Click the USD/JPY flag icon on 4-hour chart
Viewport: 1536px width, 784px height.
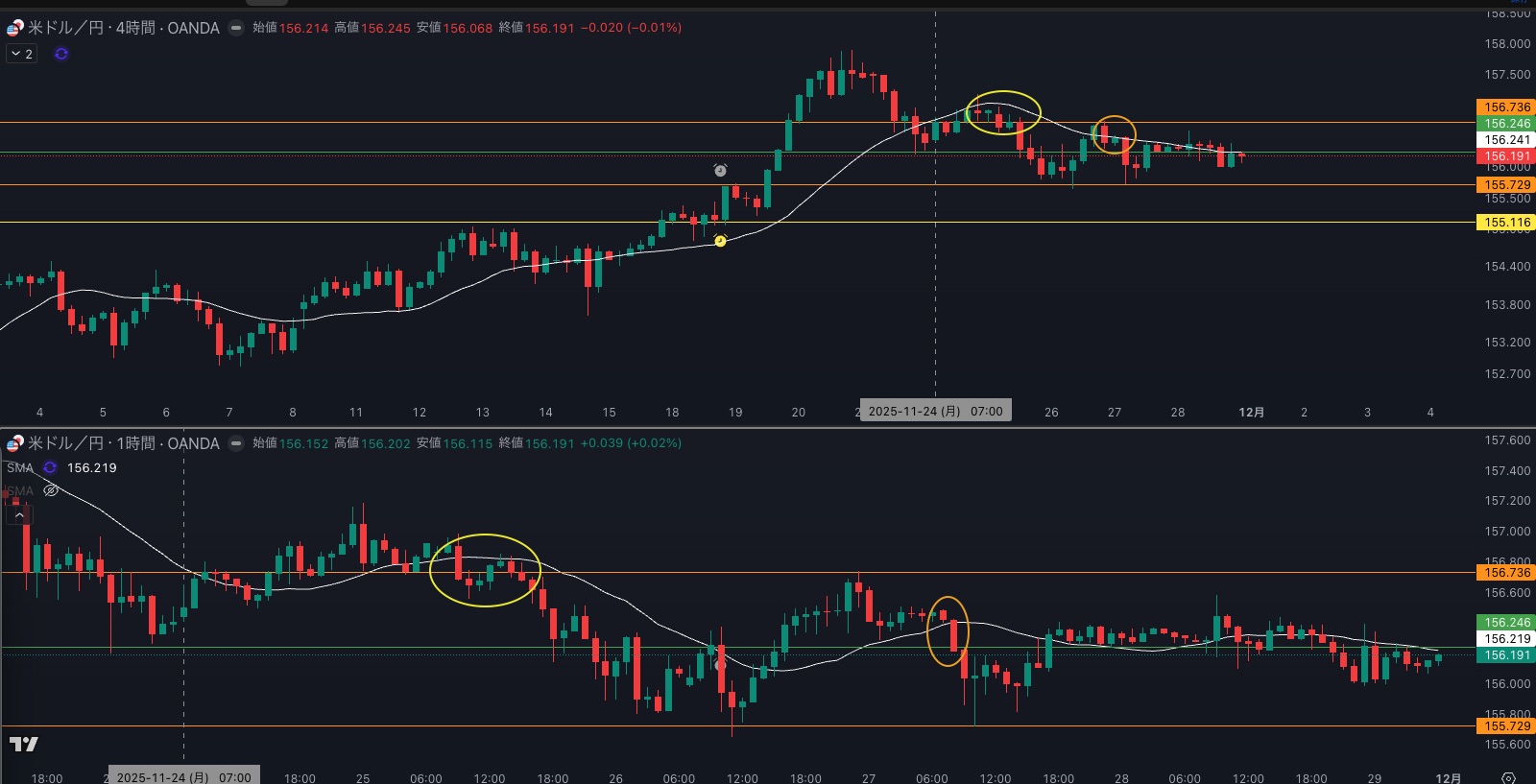[14, 28]
